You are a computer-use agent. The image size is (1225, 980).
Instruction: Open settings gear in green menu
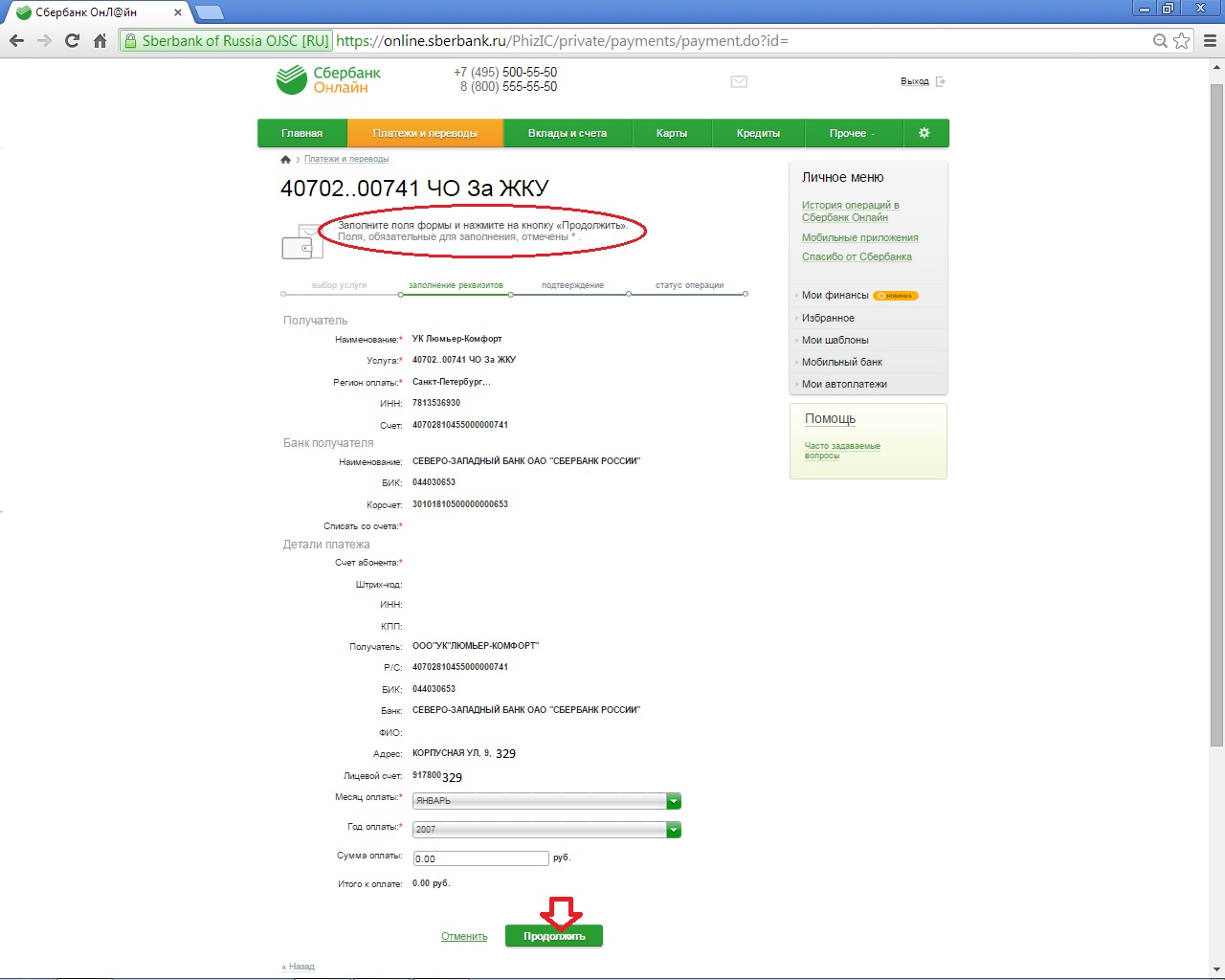924,133
